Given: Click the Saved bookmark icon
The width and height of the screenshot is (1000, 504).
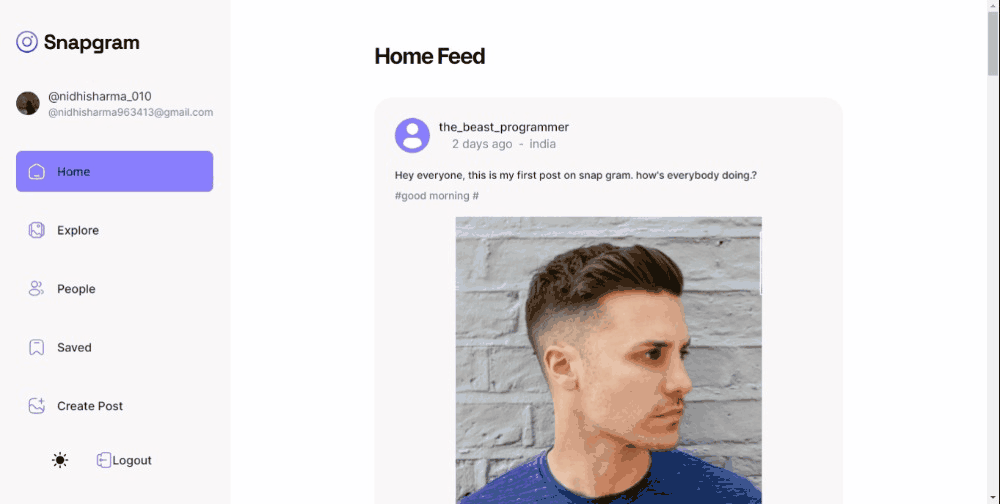Looking at the screenshot, I should (x=36, y=348).
